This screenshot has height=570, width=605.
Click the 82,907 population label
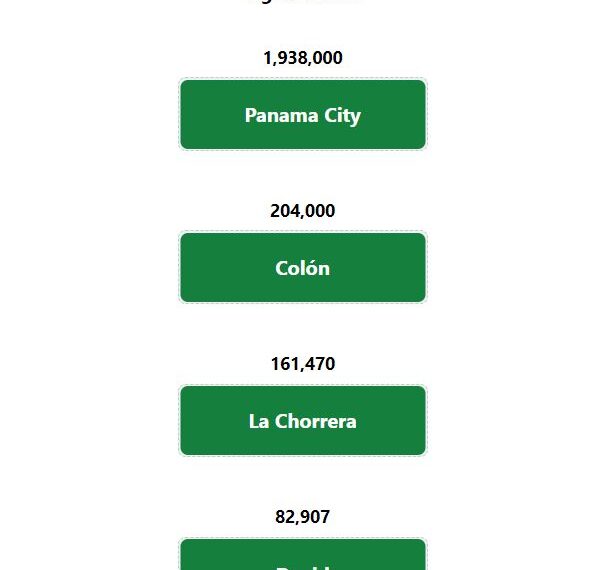(303, 517)
